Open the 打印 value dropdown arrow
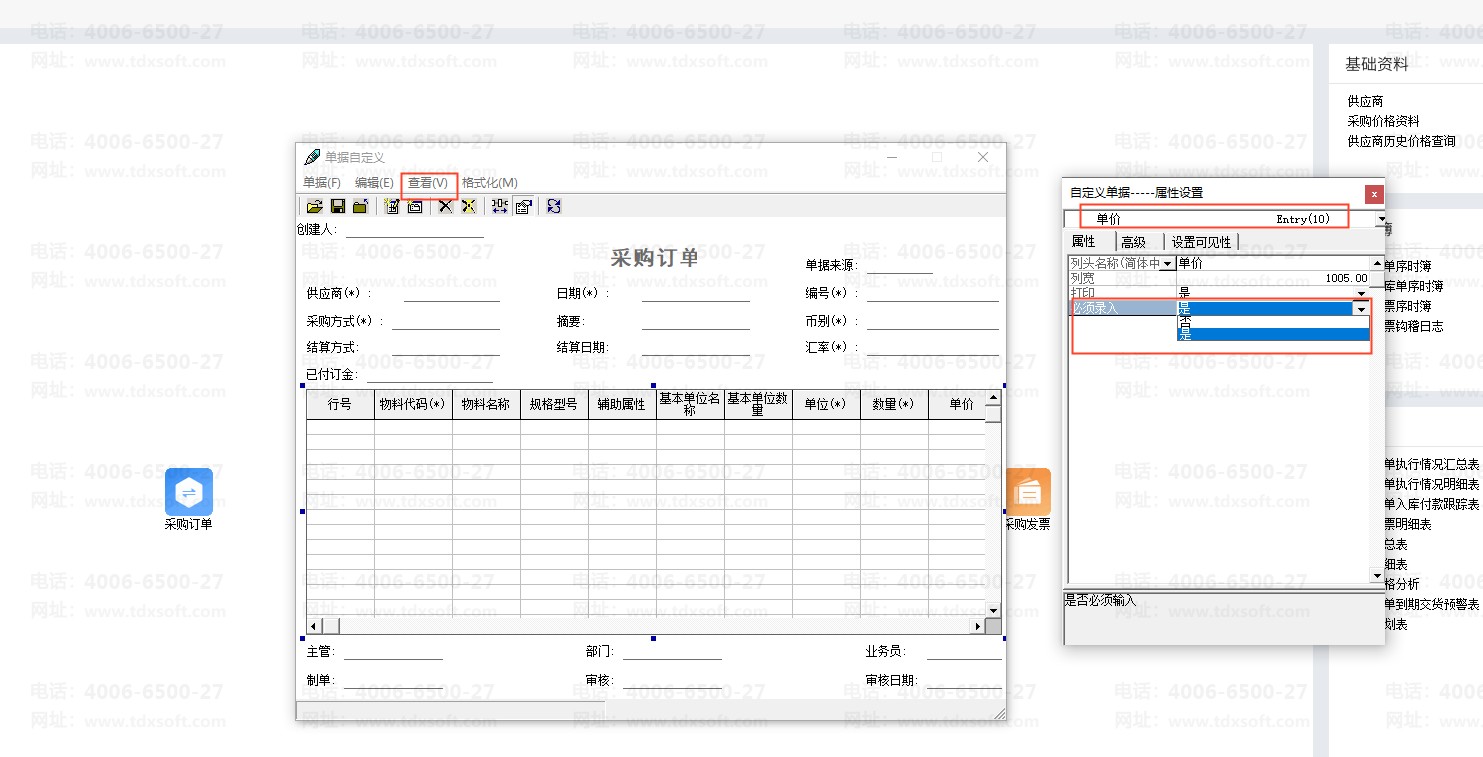Screen dimensions: 1483x757 tap(1361, 293)
